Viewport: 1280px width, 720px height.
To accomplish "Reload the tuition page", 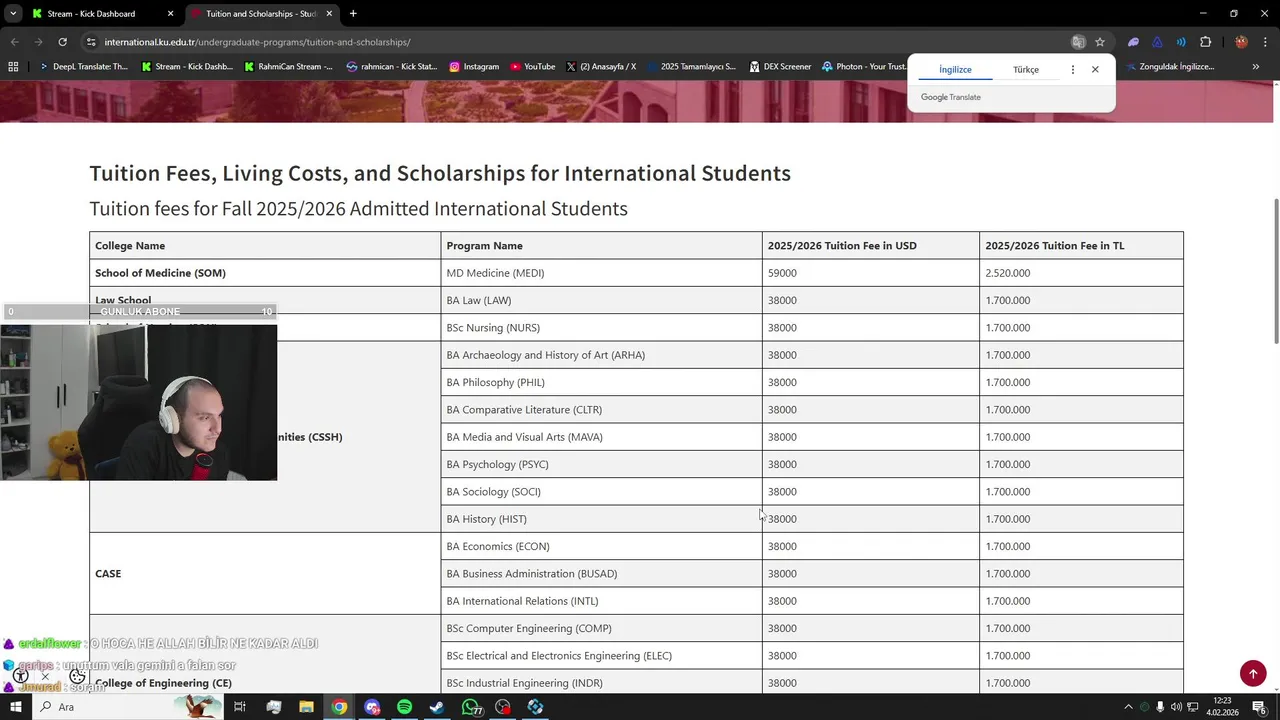I will coord(62,42).
